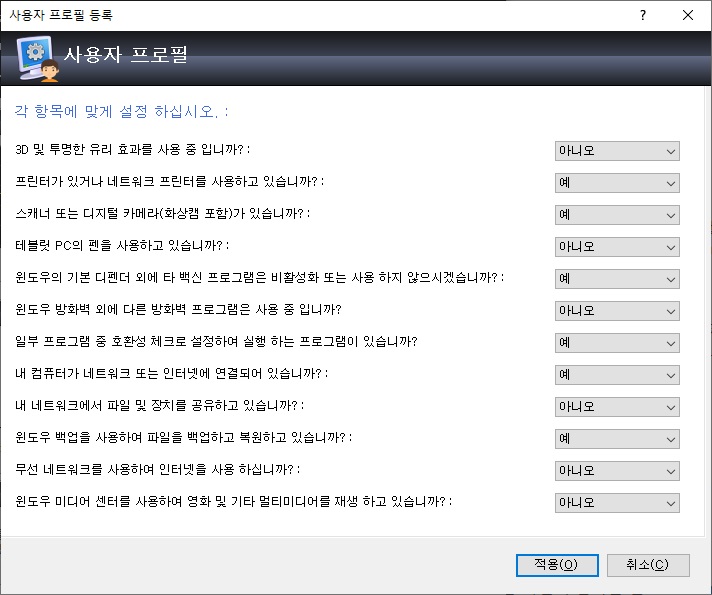Click the 윈도우 백업을 사용하여 question label

click(x=183, y=437)
